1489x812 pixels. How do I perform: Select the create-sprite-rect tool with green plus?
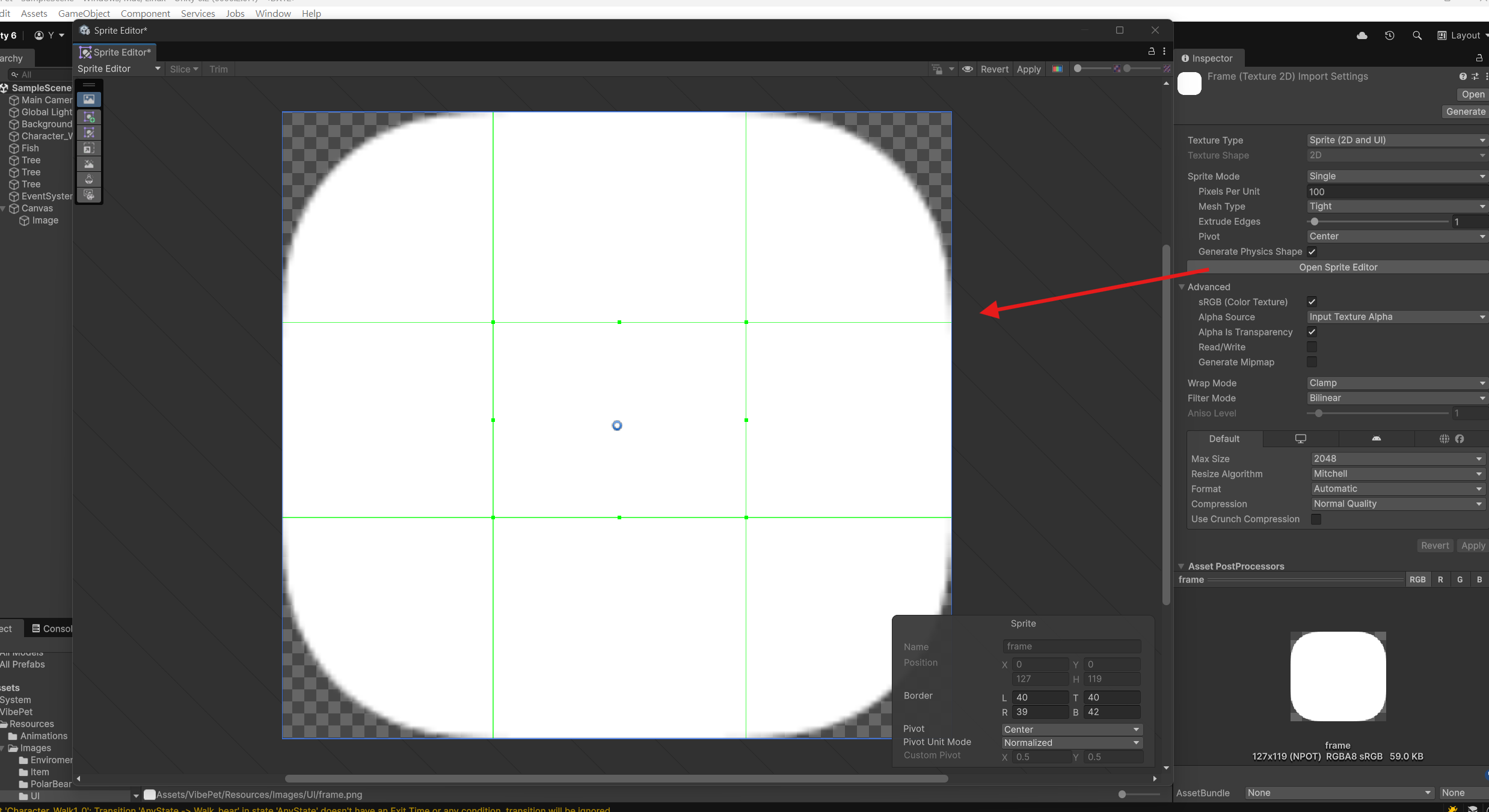point(89,117)
